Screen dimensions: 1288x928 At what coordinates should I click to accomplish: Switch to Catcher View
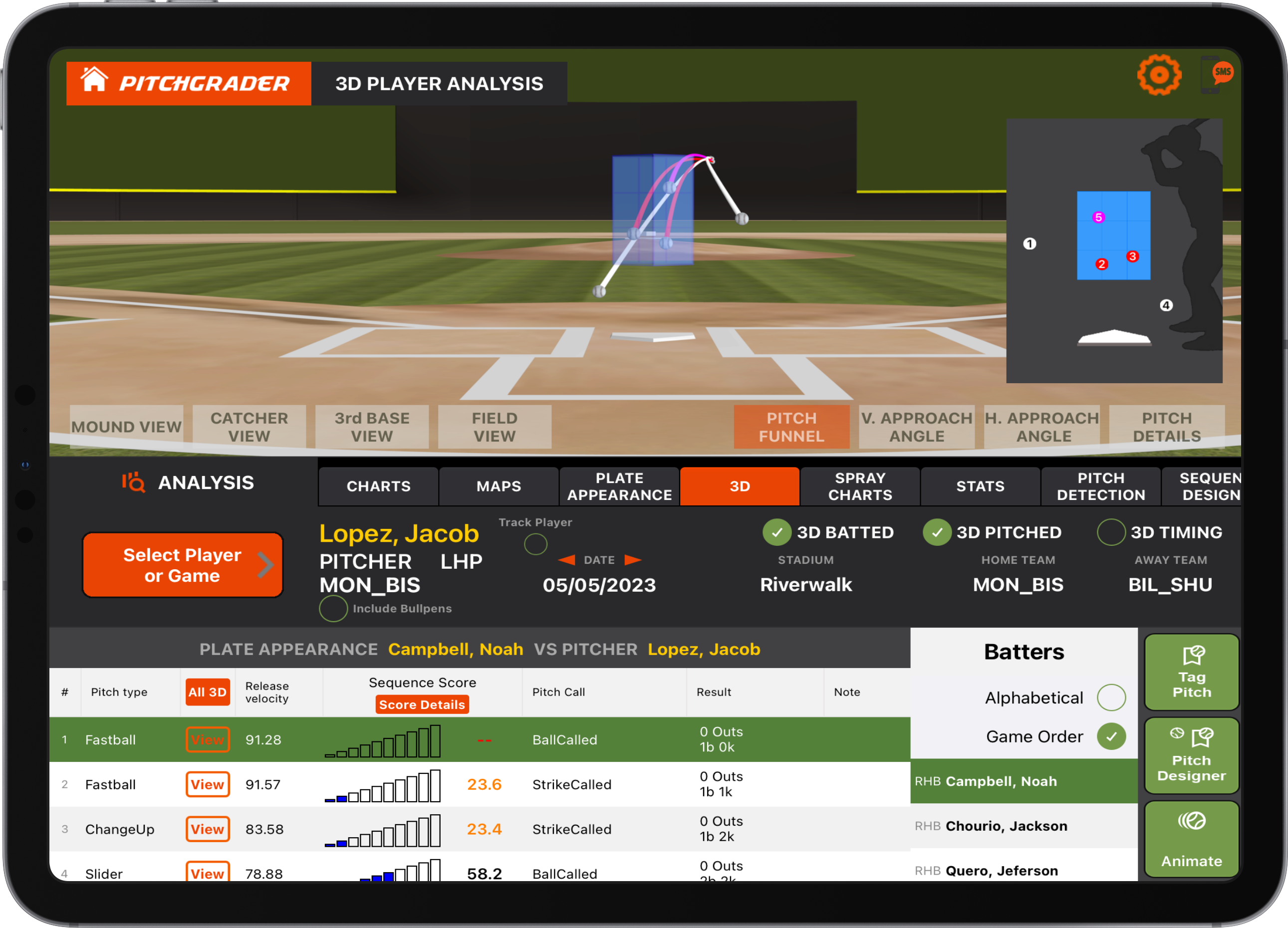pyautogui.click(x=250, y=427)
